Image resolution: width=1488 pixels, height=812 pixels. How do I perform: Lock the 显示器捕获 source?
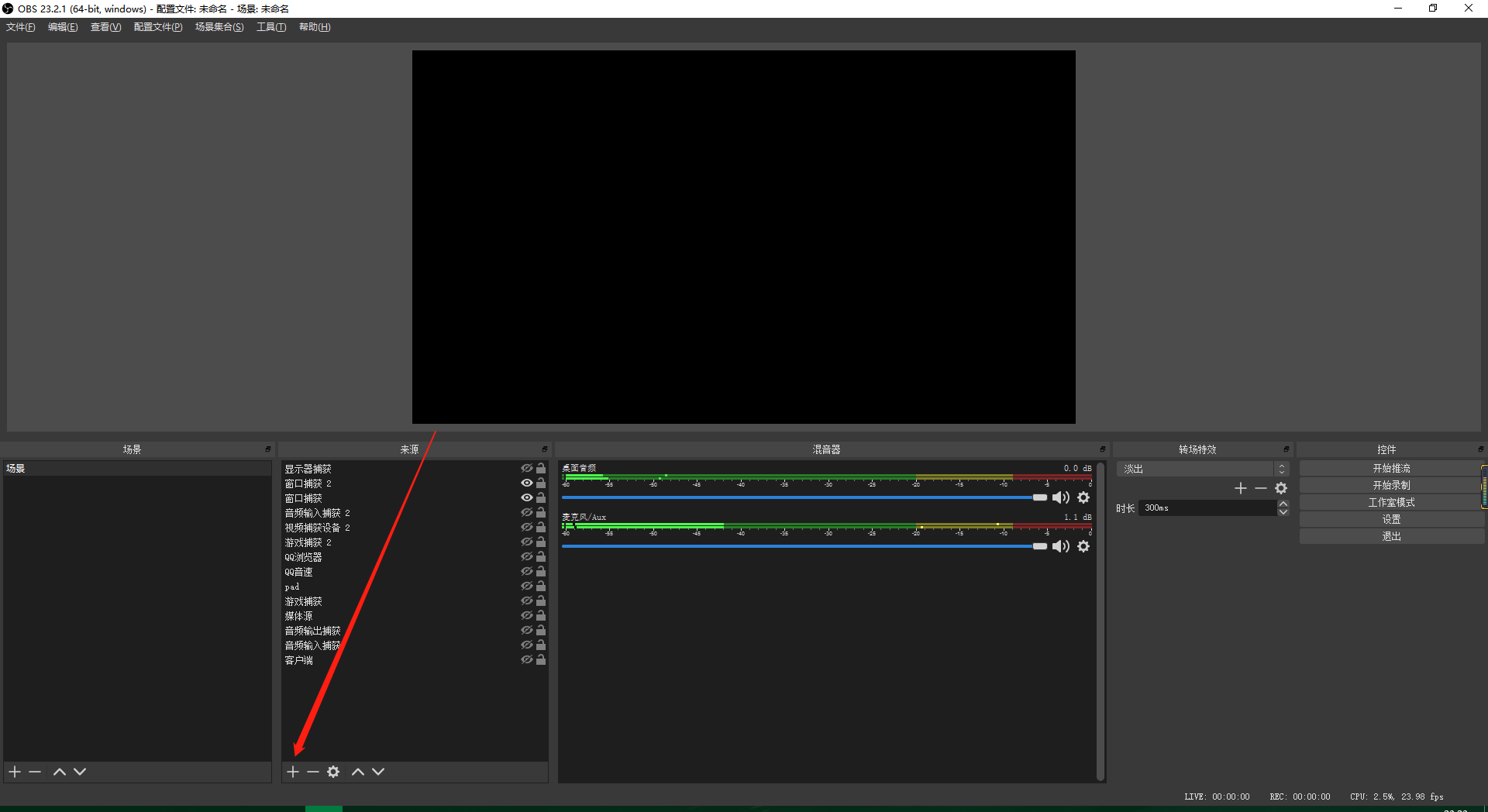tap(541, 469)
